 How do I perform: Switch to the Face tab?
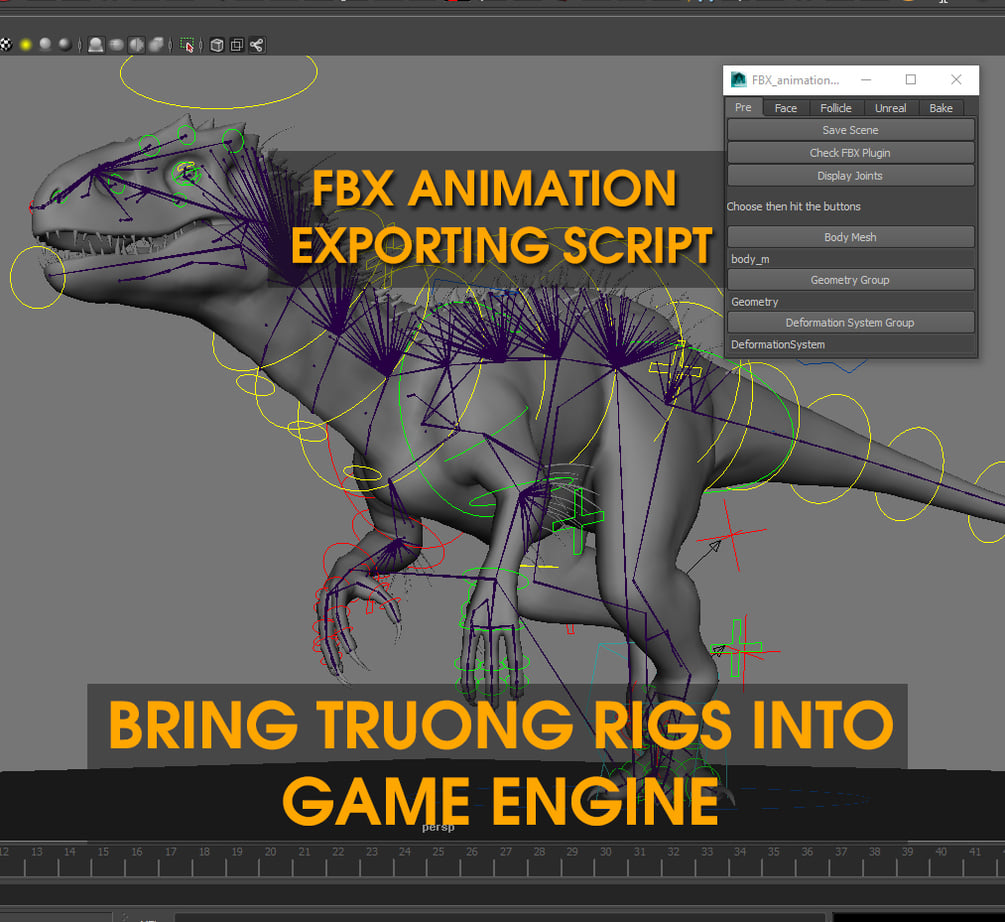point(786,108)
